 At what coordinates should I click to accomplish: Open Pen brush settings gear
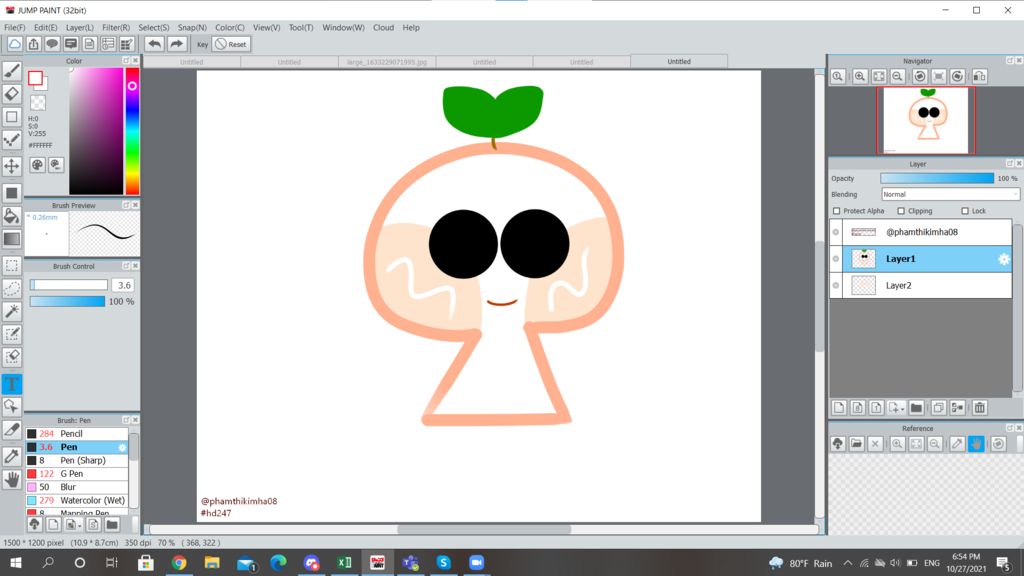122,447
